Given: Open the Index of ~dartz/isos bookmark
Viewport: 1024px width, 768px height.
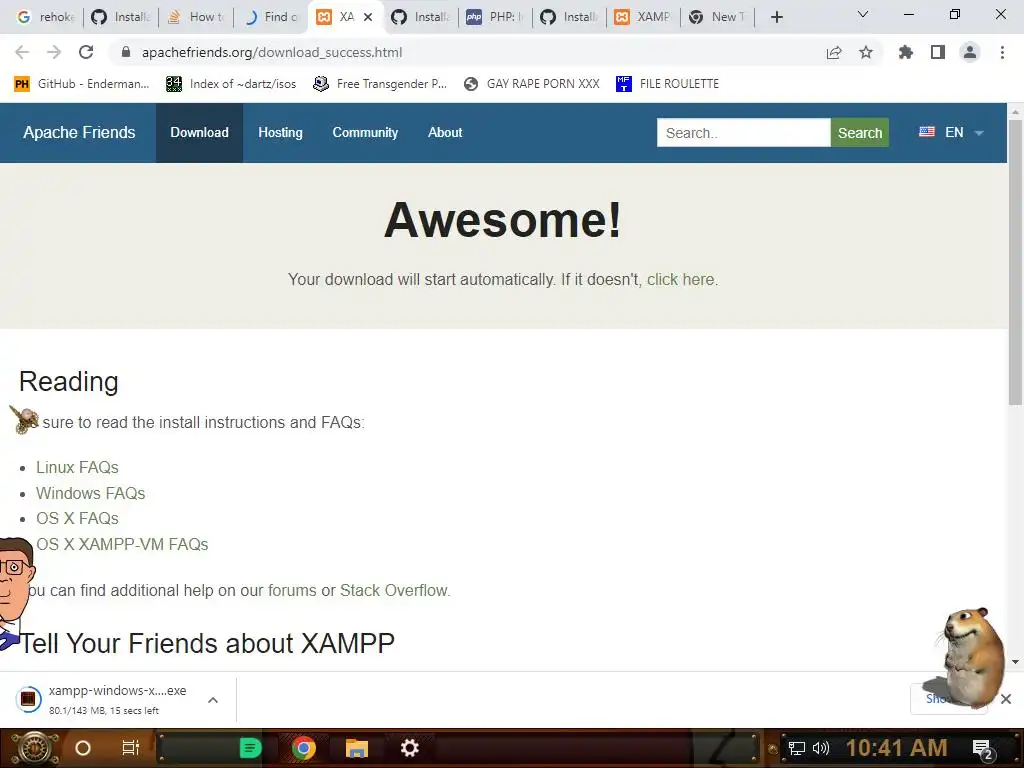Looking at the screenshot, I should [x=231, y=84].
